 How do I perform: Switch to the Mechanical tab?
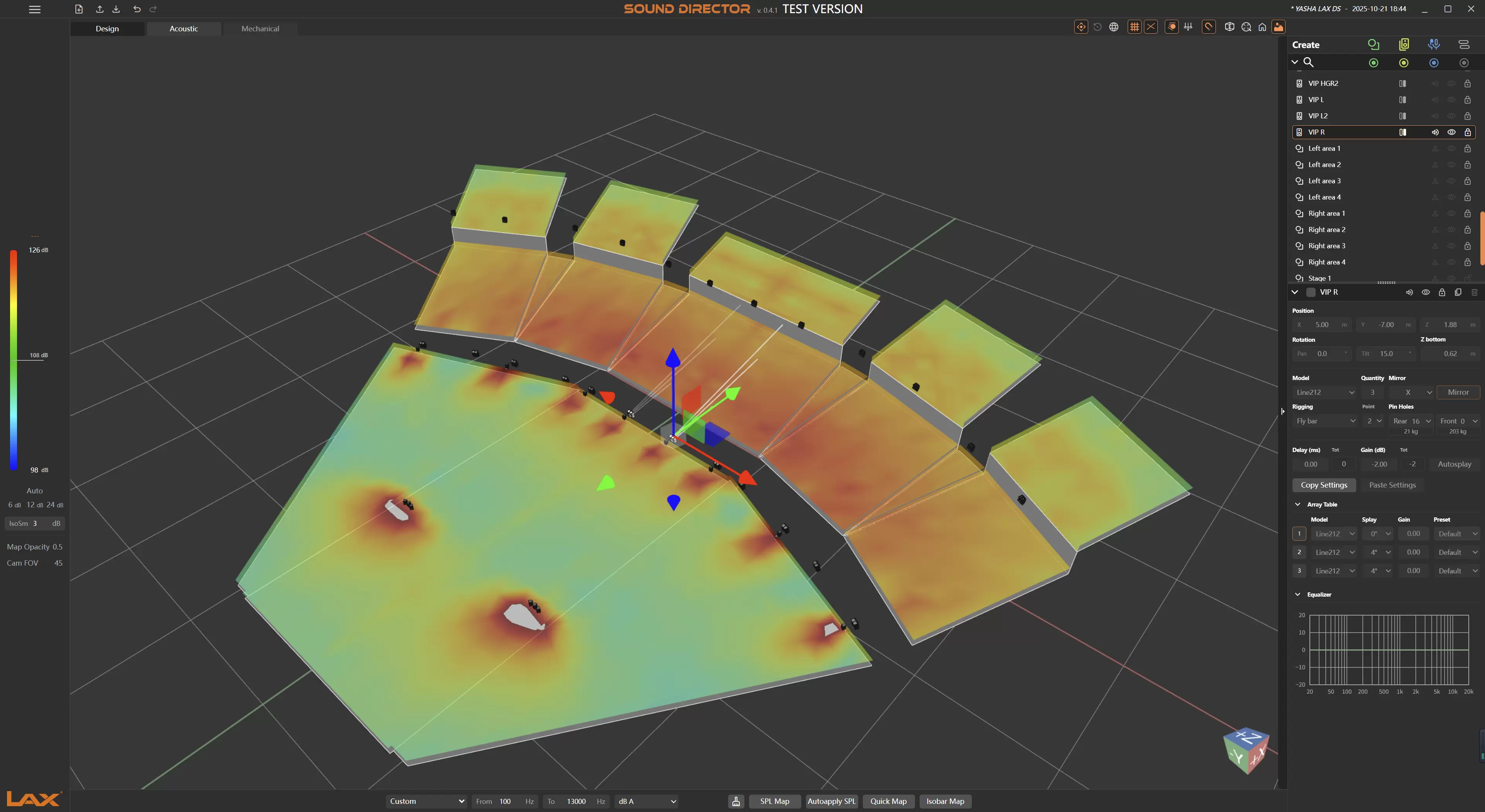tap(260, 28)
